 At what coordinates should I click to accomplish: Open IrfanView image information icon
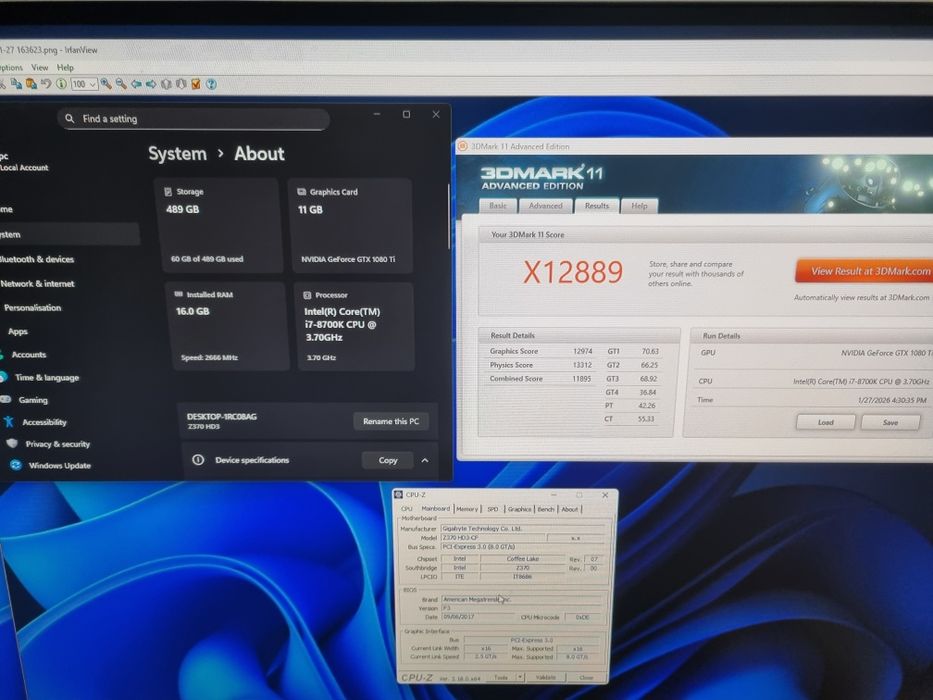click(x=61, y=84)
